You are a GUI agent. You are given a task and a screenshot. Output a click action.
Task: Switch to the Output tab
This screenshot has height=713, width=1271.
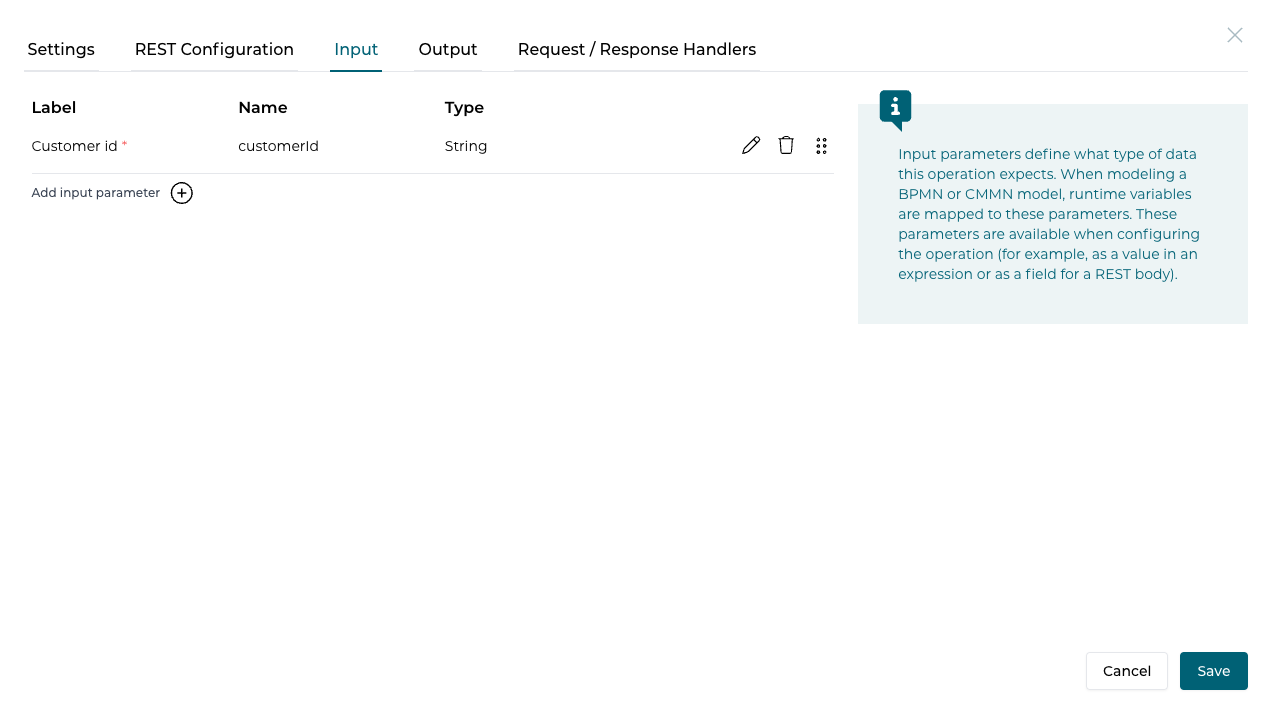(447, 49)
